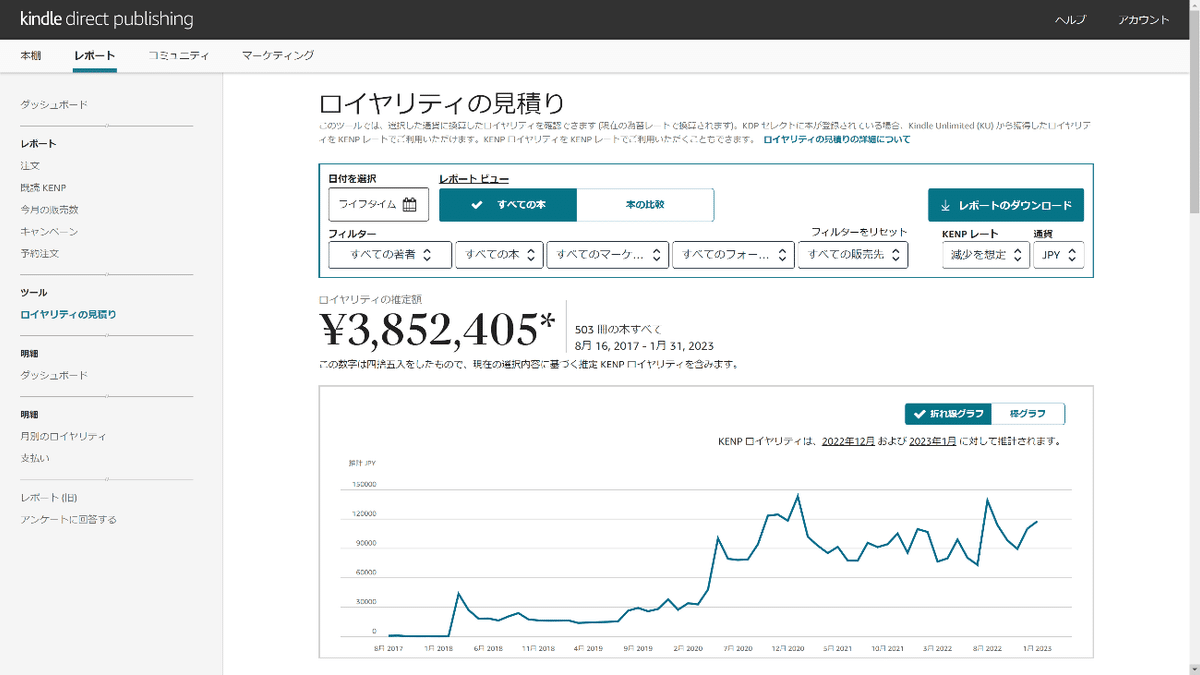Open レポート (旧) in the sidebar
Screen dimensions: 1200x675
pyautogui.click(x=49, y=498)
